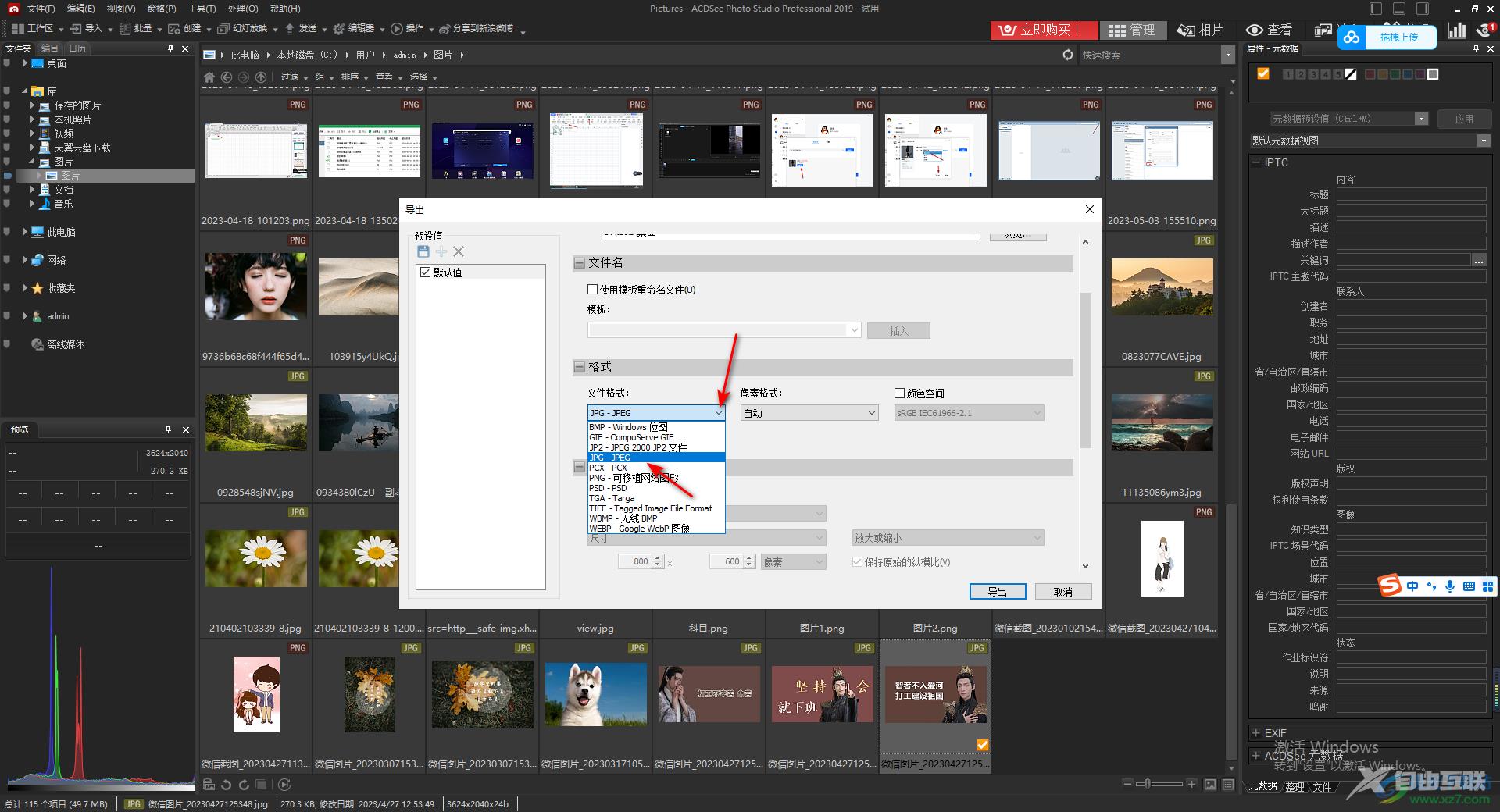Expand the Favorites tree node
Screen dimensions: 1500x812
(x=25, y=288)
